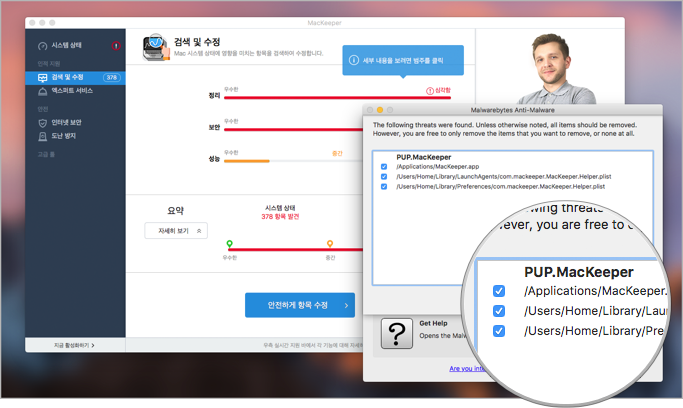Click the 성능 category bar
The width and height of the screenshot is (683, 408).
[293, 161]
